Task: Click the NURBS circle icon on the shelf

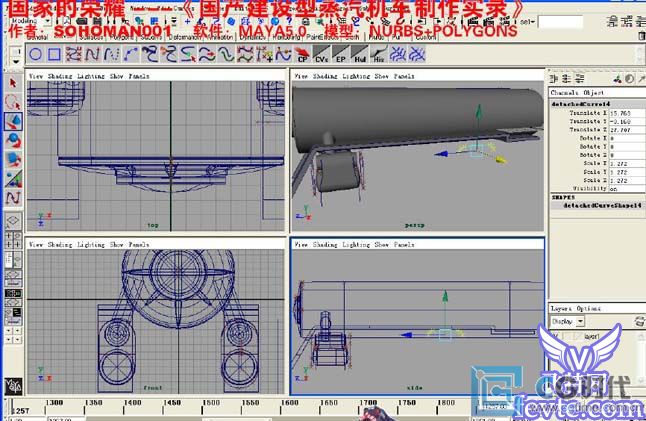Action: [35, 54]
